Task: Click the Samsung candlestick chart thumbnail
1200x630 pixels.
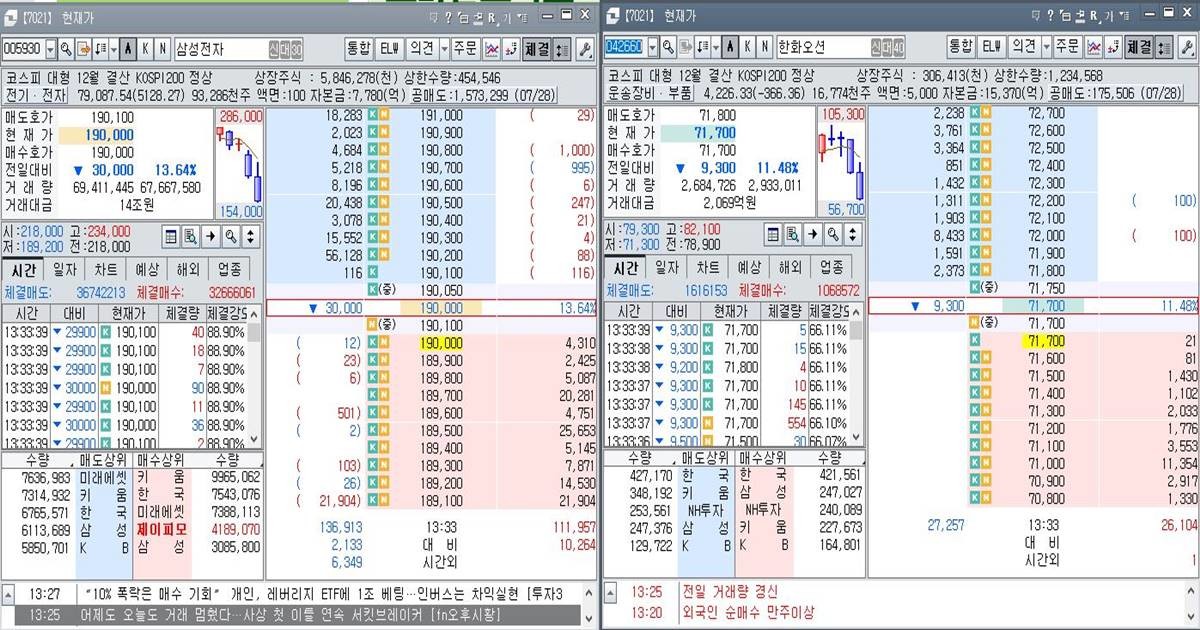Action: coord(240,164)
